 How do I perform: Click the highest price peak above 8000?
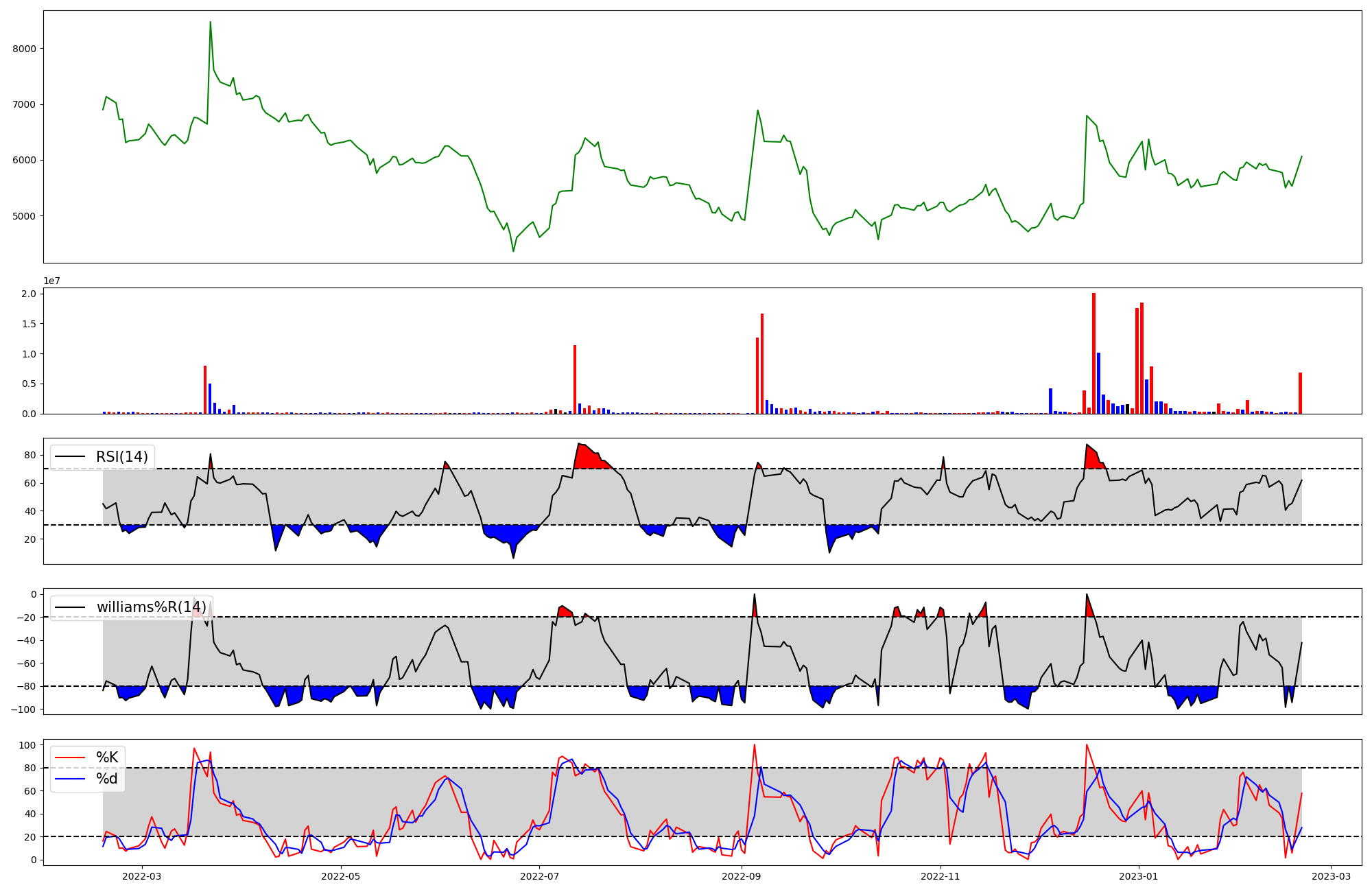[x=210, y=23]
